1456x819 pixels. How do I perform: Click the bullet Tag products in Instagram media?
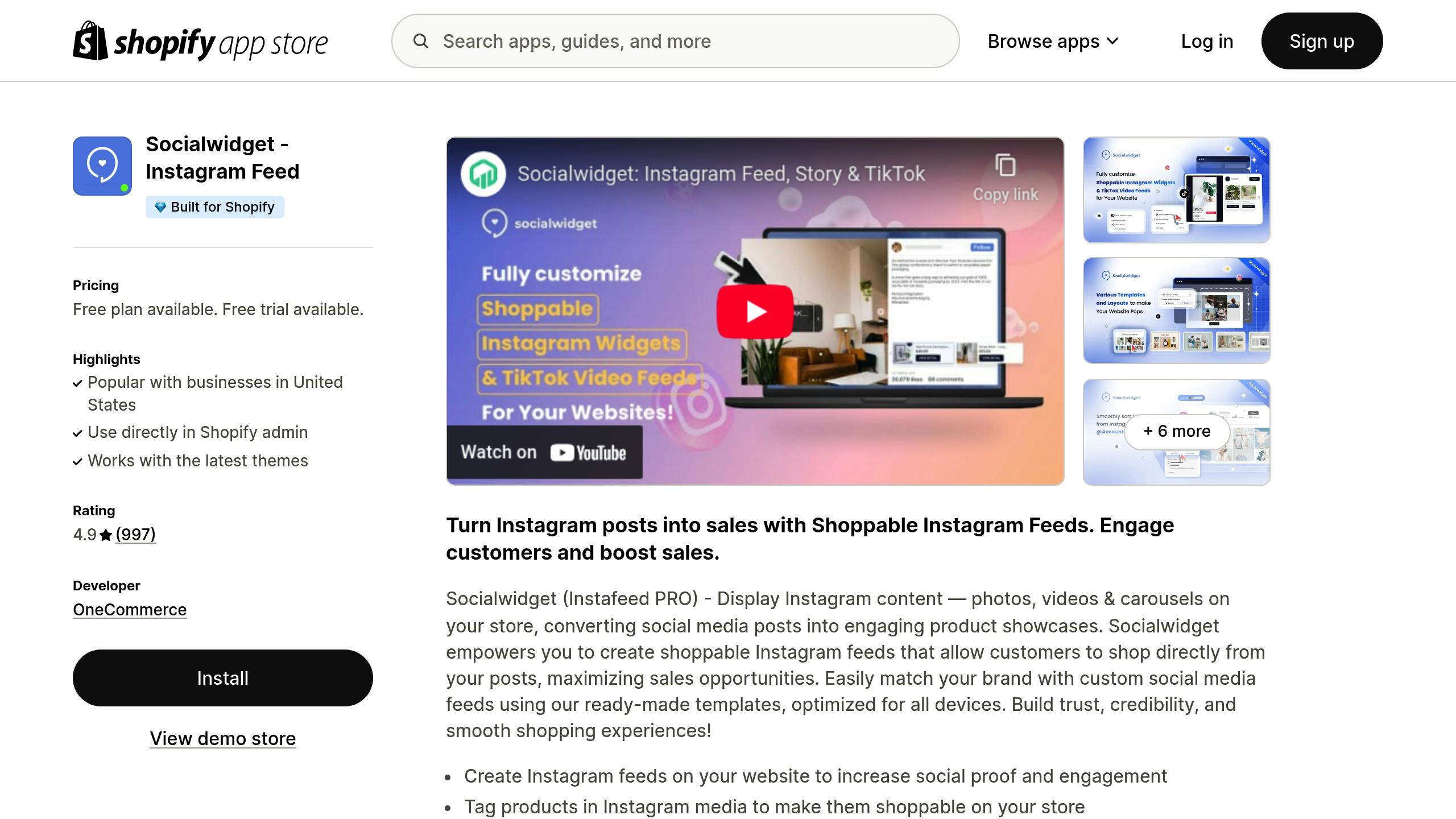coord(774,807)
